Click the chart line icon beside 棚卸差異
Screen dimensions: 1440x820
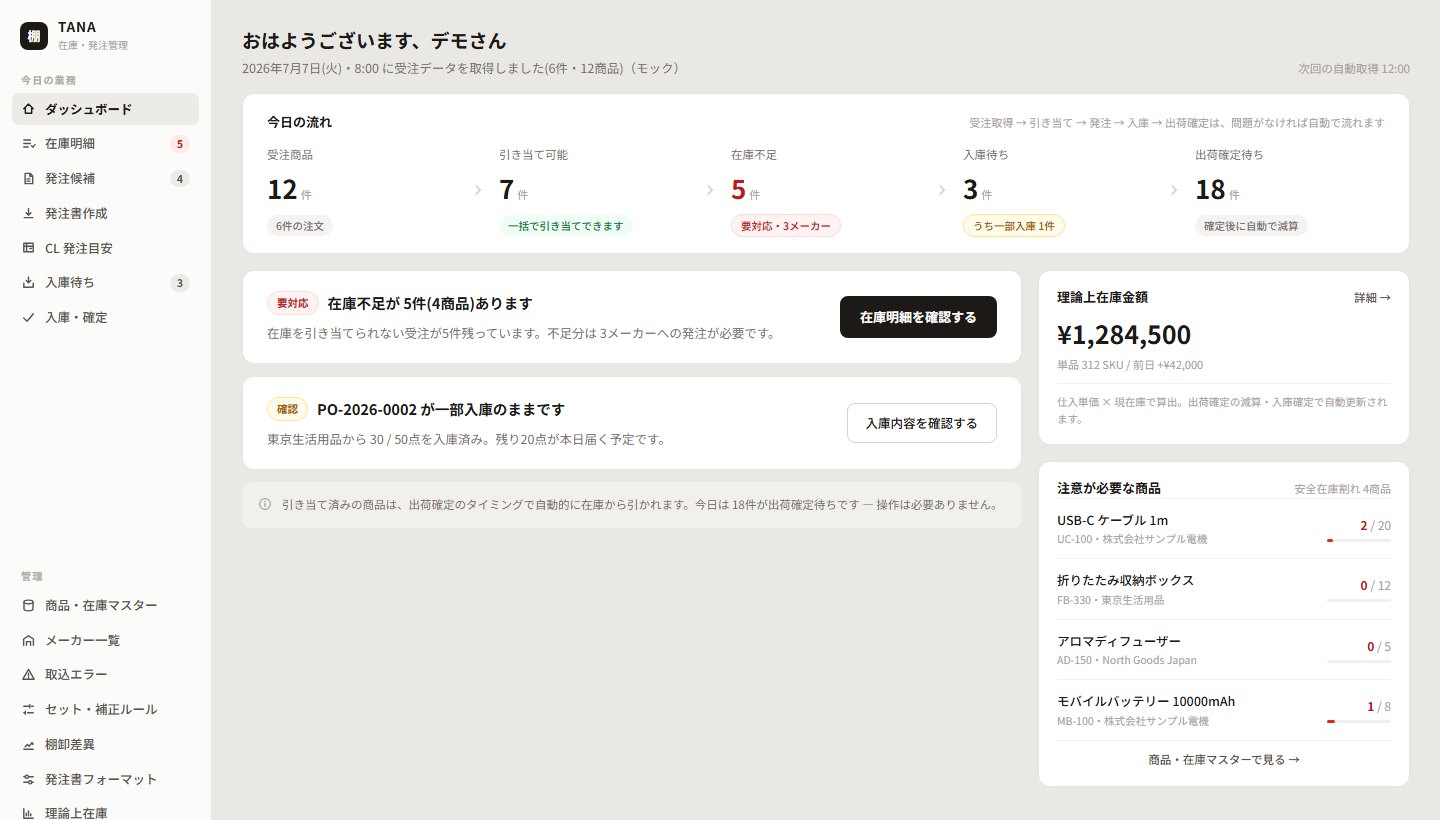point(28,744)
